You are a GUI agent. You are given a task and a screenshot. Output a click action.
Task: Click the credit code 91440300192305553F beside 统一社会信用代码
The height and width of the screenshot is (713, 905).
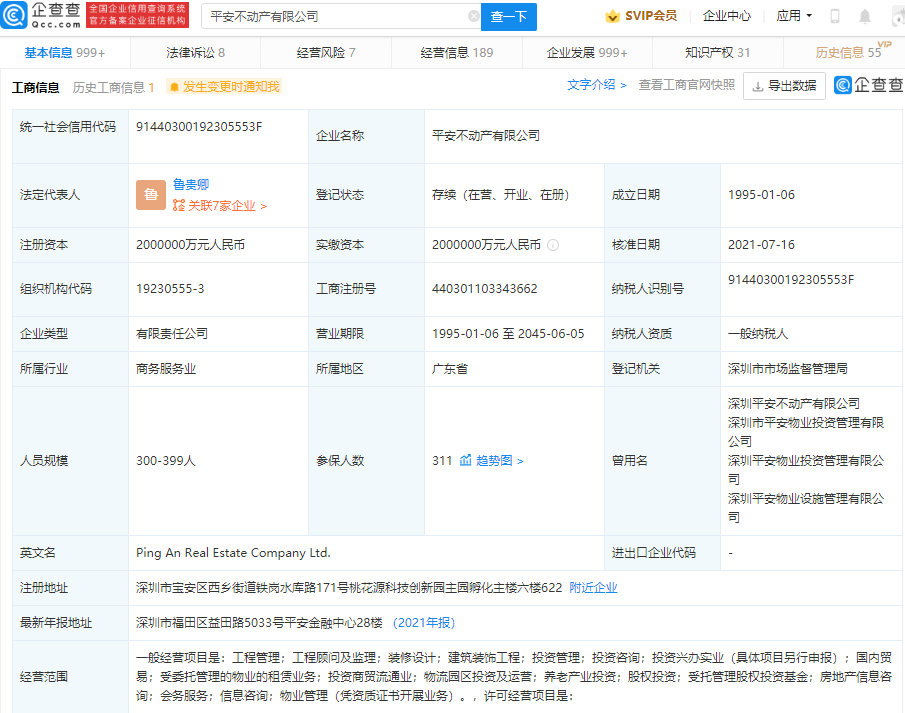[x=199, y=126]
